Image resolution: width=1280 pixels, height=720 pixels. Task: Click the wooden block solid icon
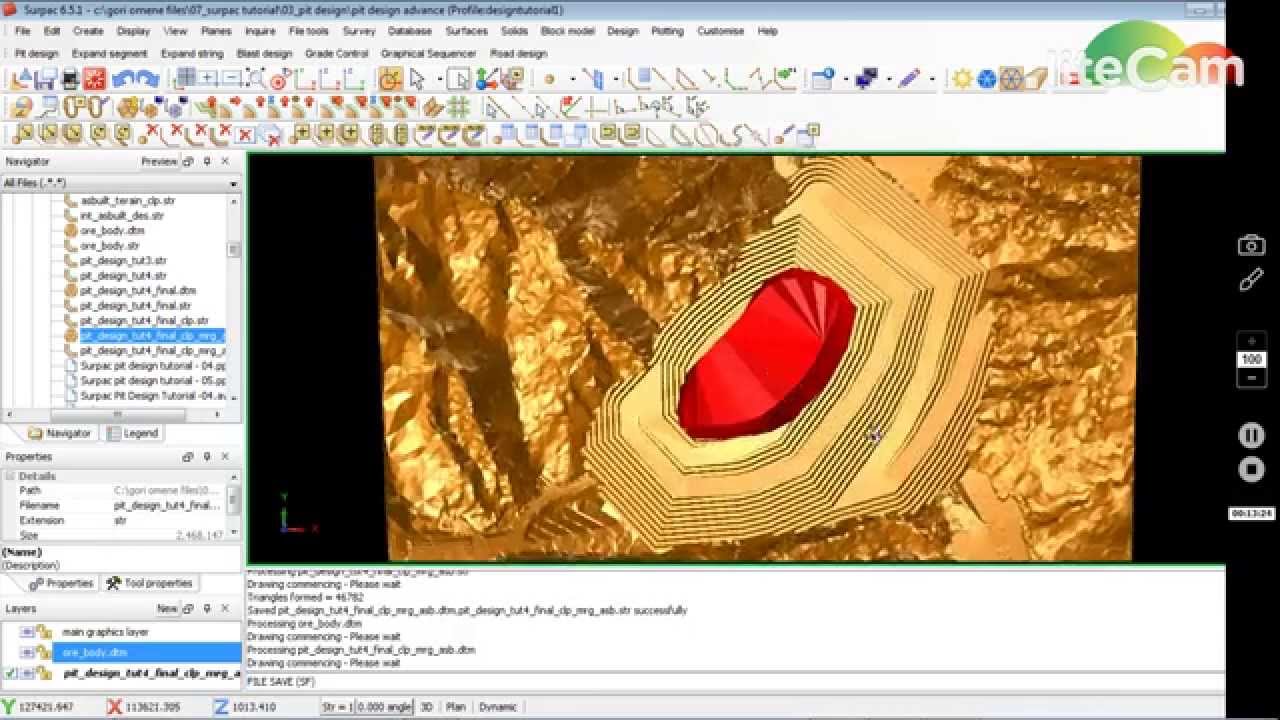pyautogui.click(x=1035, y=78)
